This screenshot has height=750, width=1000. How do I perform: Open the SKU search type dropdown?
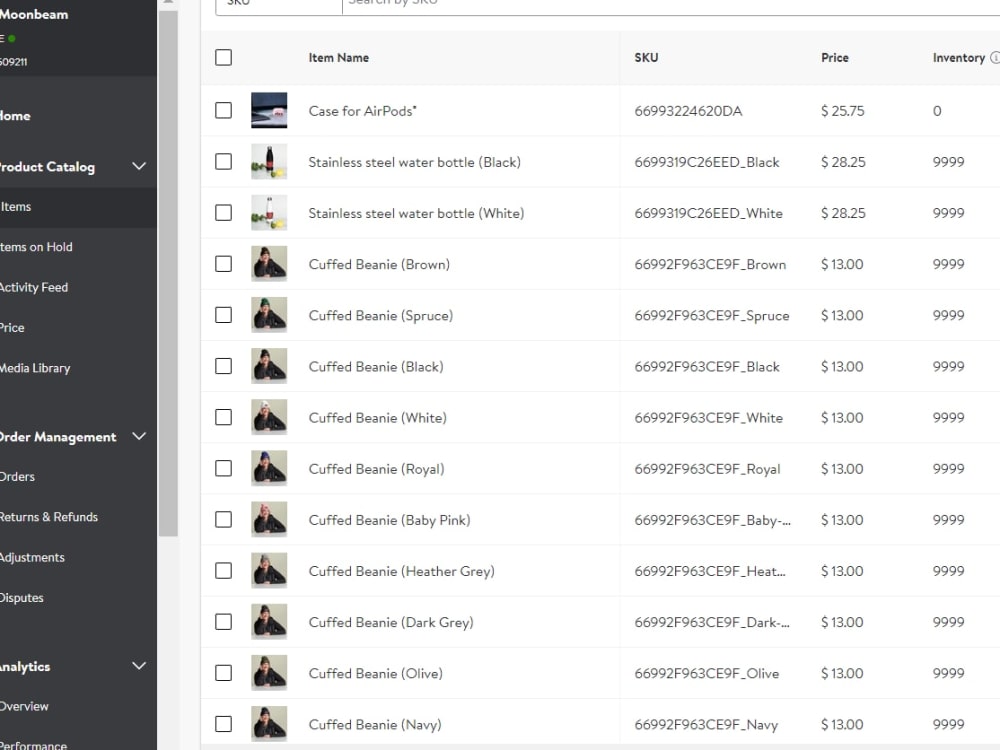279,5
